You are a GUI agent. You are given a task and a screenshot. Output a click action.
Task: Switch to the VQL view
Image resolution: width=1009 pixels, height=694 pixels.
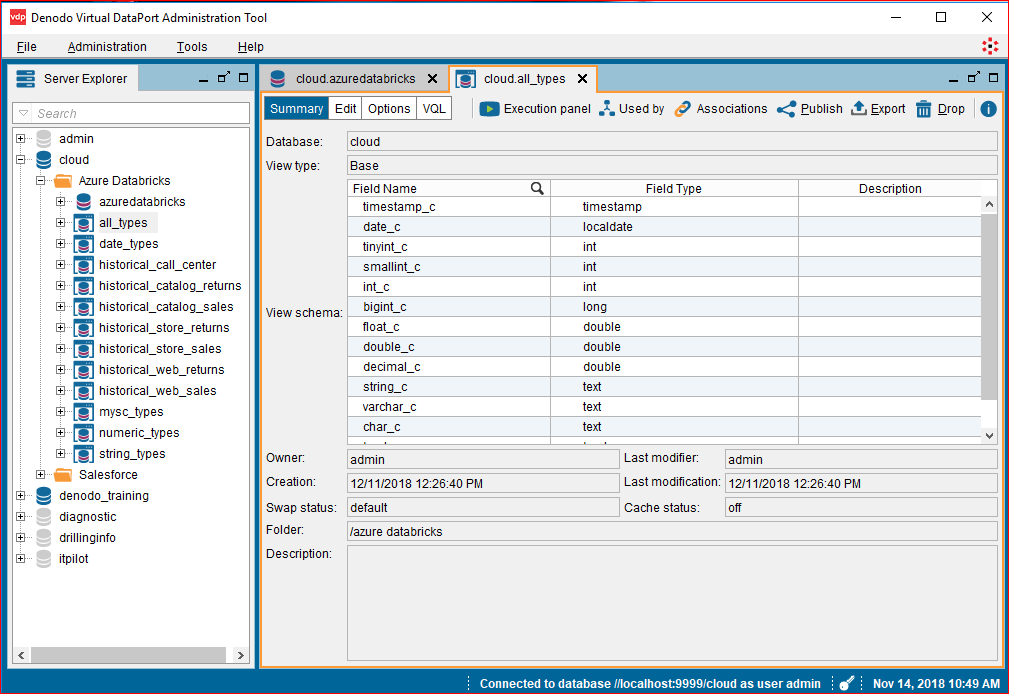click(x=434, y=109)
